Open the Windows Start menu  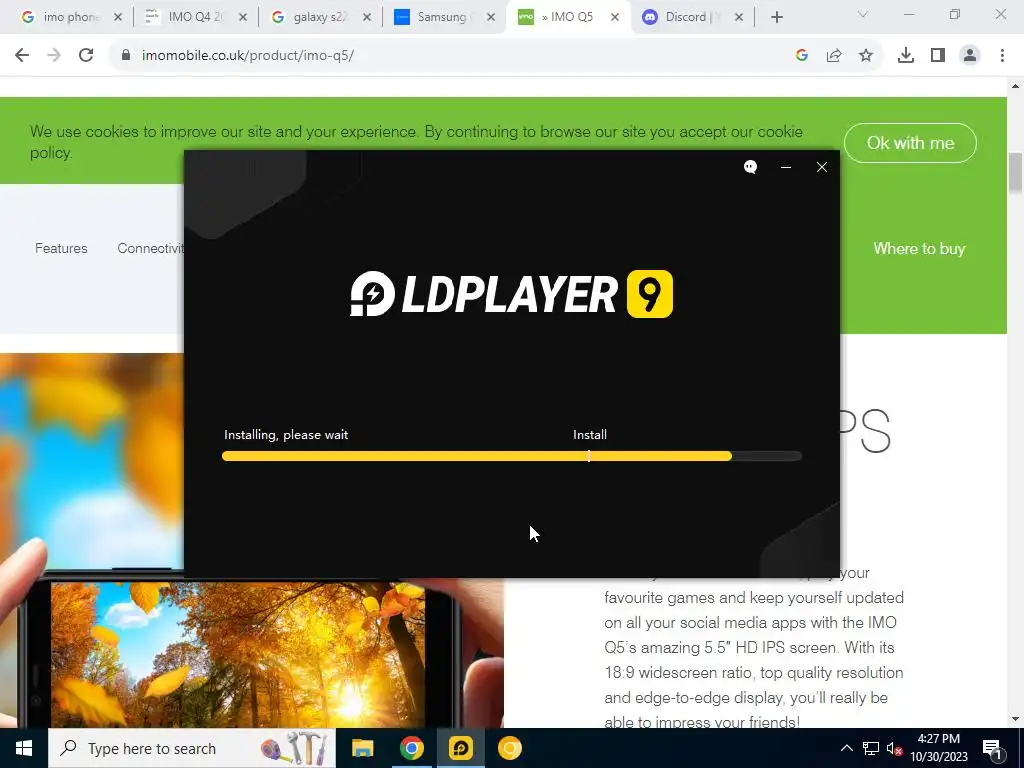pos(24,748)
